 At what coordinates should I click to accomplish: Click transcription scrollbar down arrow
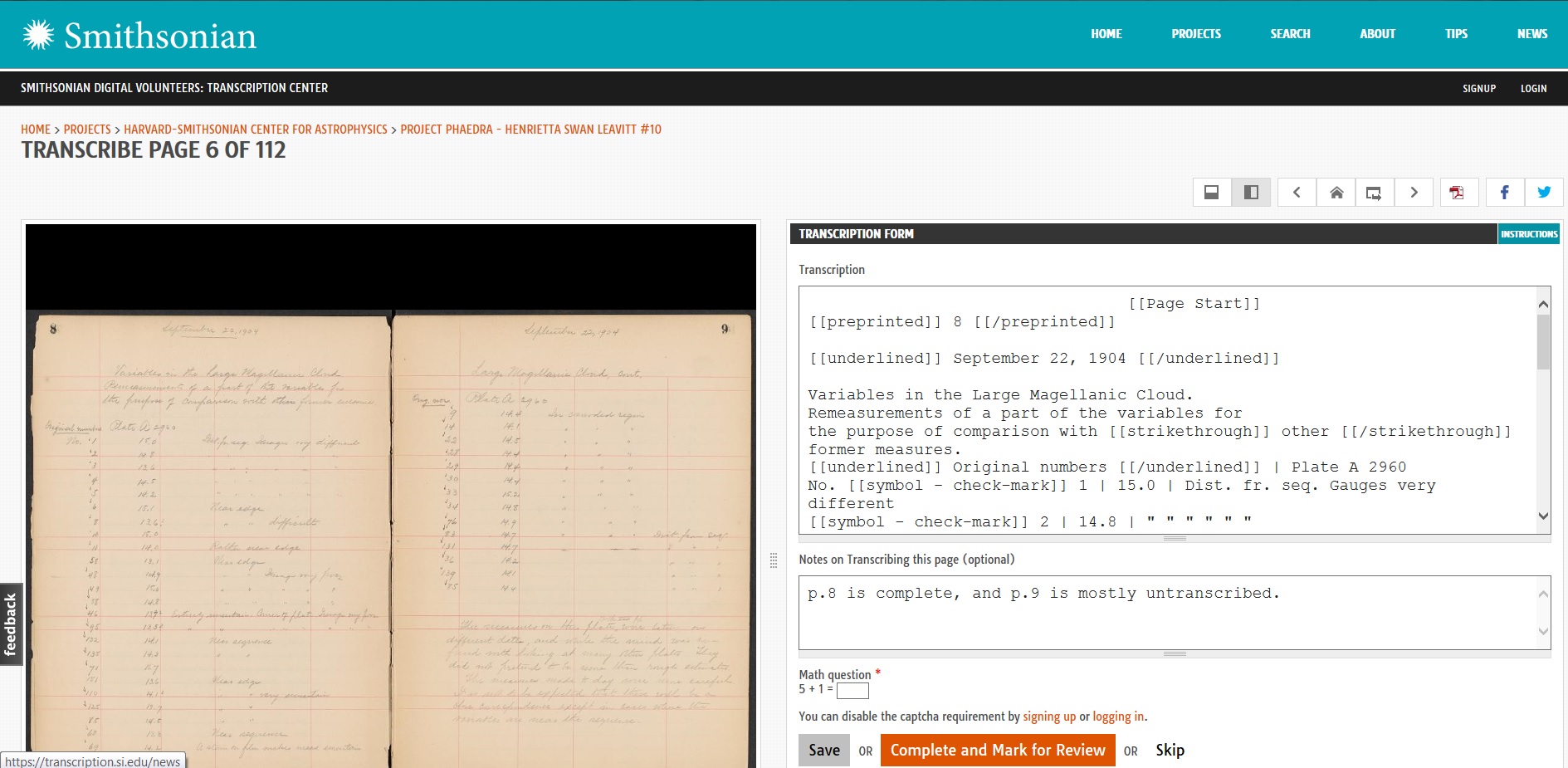pyautogui.click(x=1543, y=516)
